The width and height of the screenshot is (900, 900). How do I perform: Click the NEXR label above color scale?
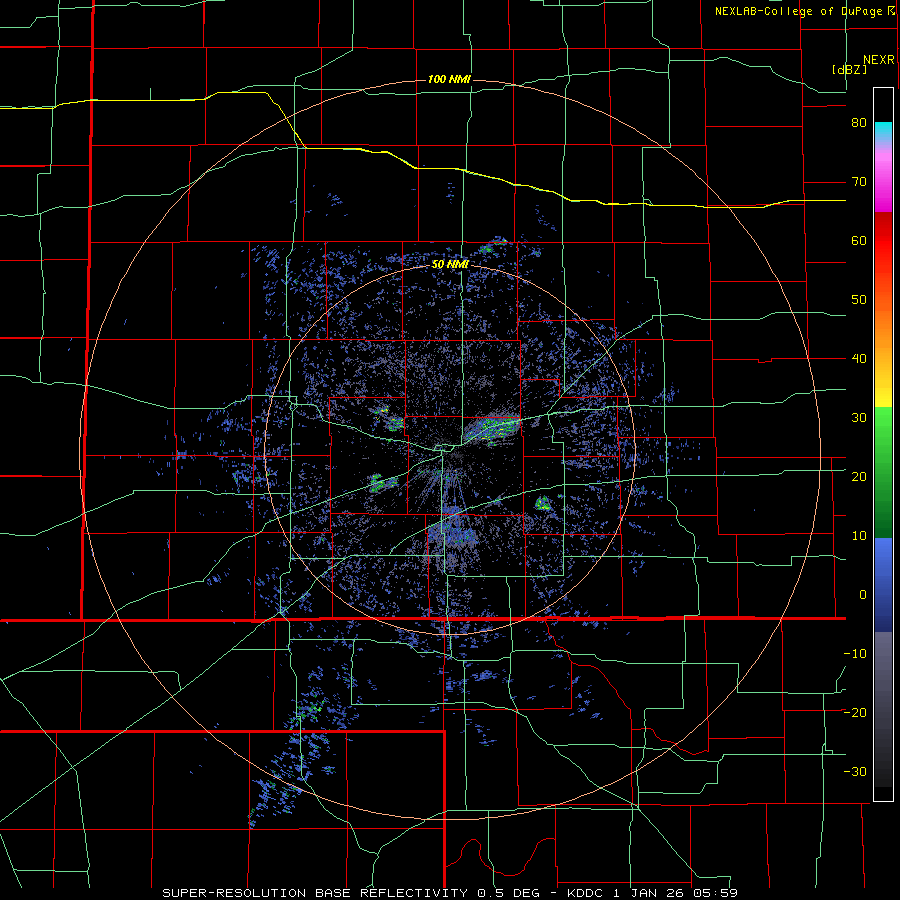pyautogui.click(x=879, y=60)
